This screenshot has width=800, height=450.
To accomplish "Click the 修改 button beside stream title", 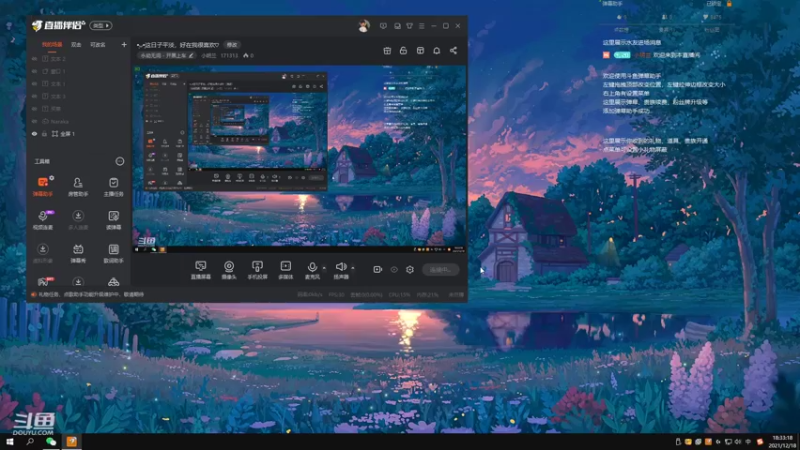I will [232, 45].
